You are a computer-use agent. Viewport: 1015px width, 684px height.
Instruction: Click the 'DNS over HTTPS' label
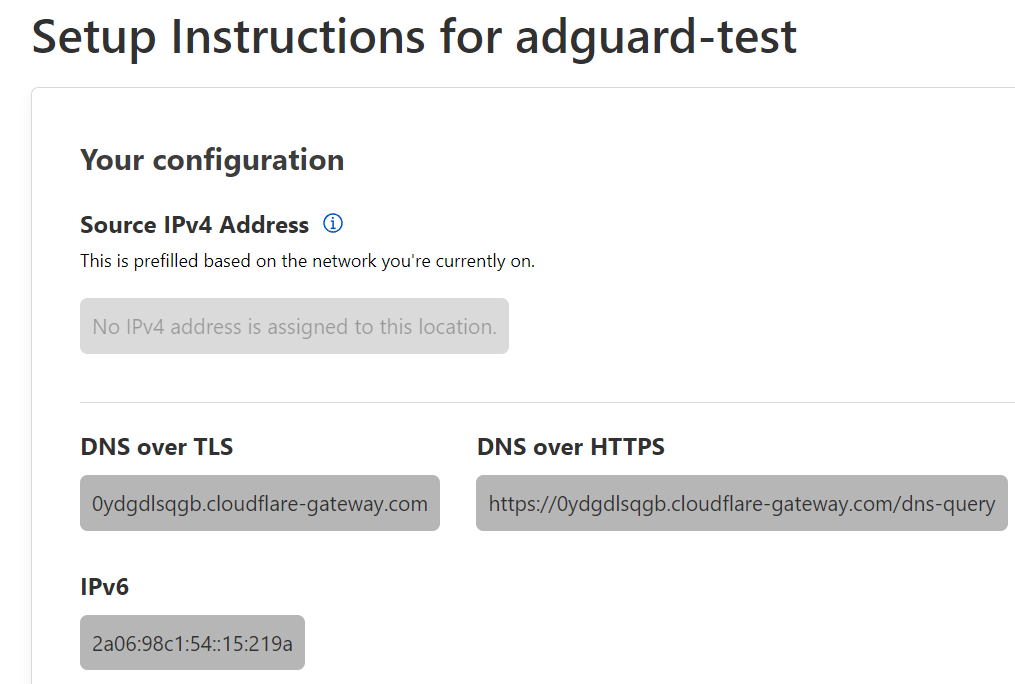(571, 447)
